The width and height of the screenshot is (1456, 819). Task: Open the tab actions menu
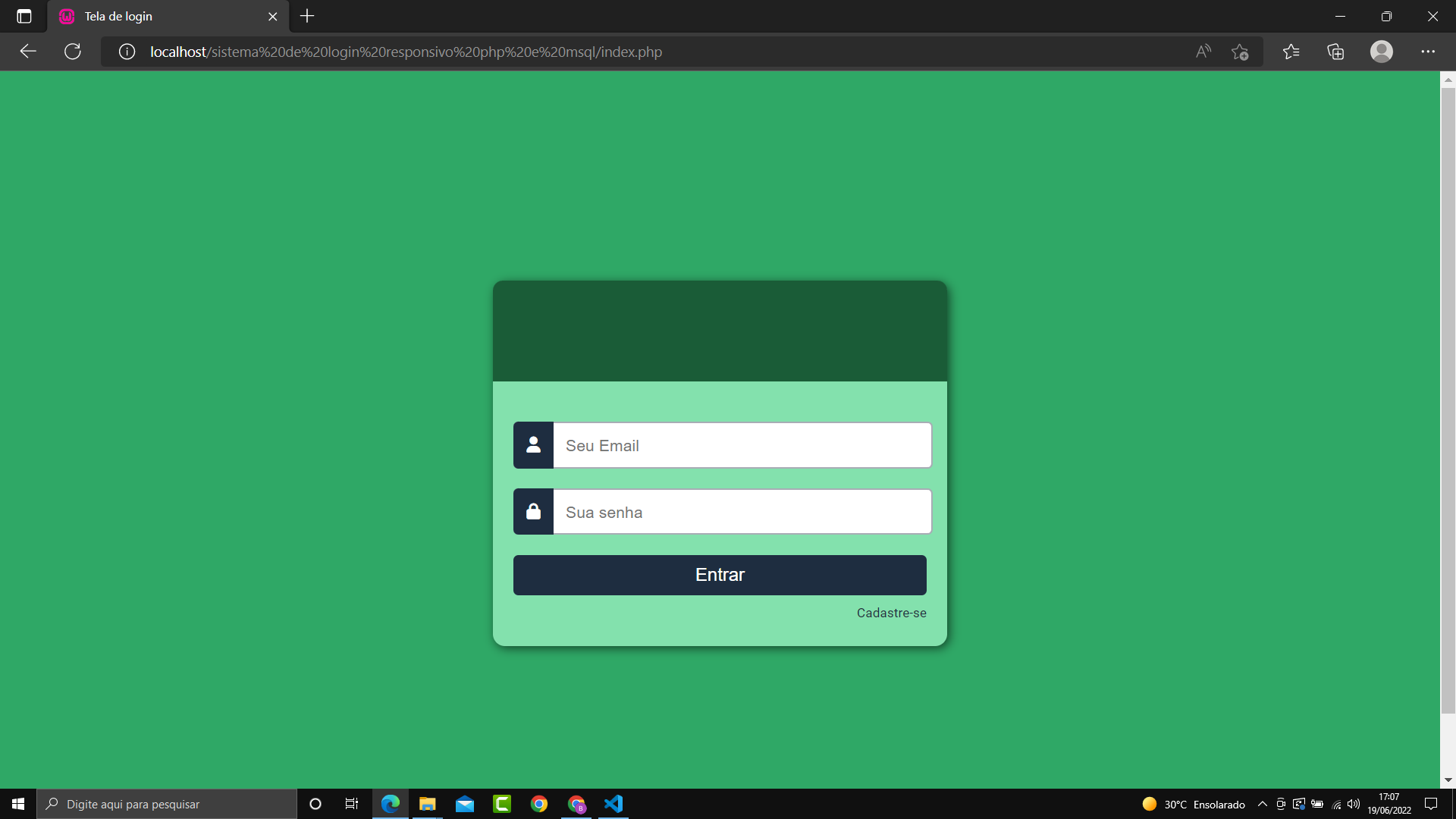click(x=24, y=16)
